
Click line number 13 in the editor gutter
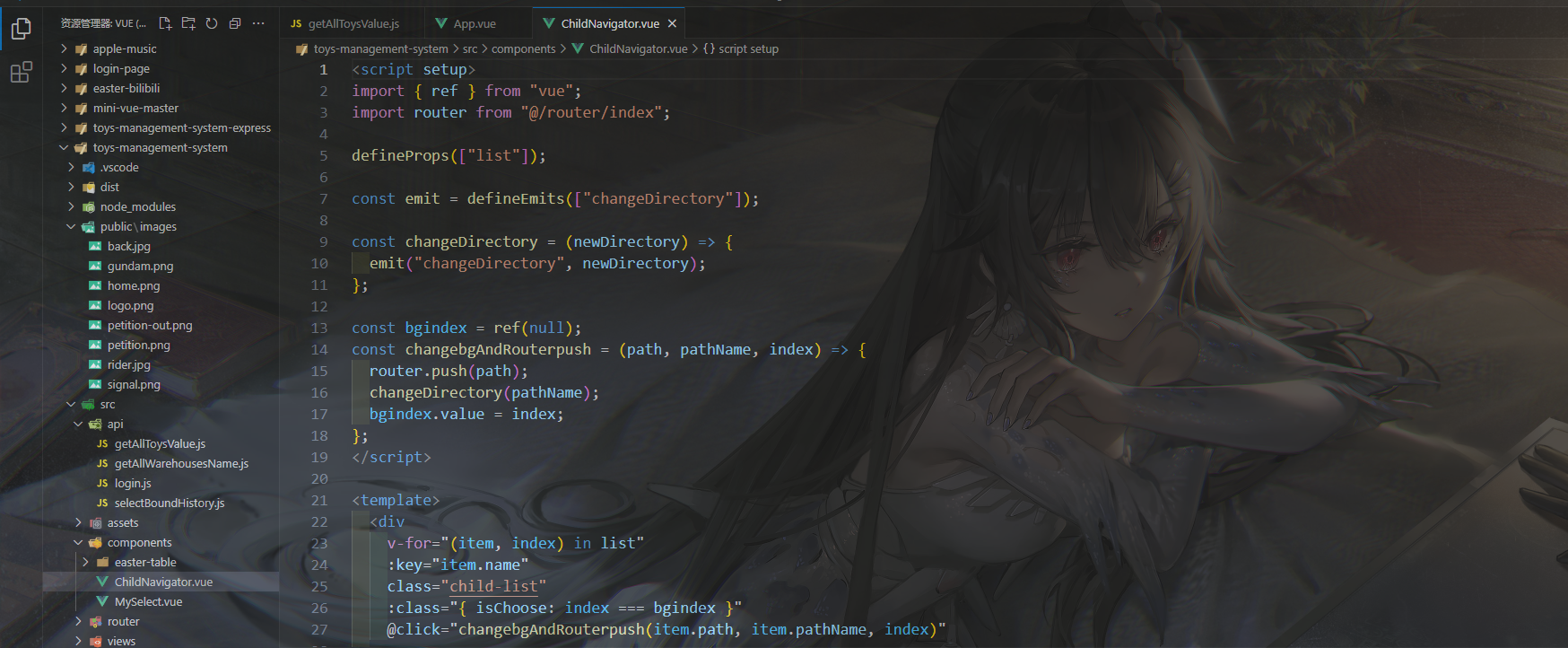click(x=319, y=328)
